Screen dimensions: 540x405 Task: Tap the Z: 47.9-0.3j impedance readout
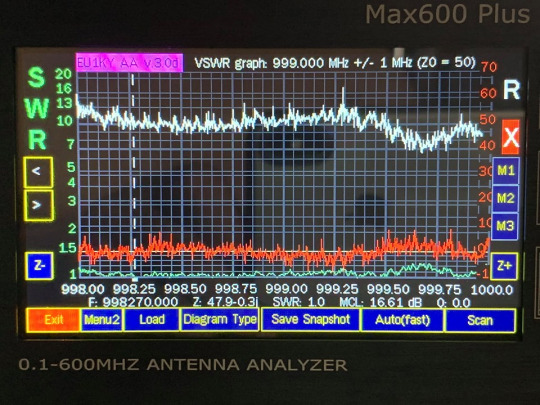coord(225,302)
